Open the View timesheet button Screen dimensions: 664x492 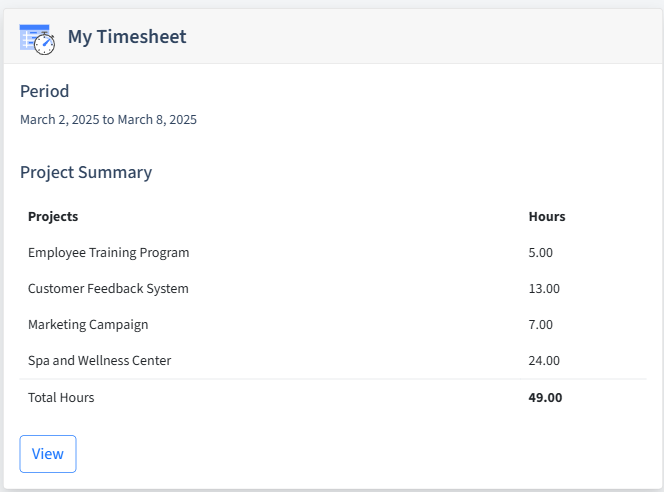pos(48,454)
